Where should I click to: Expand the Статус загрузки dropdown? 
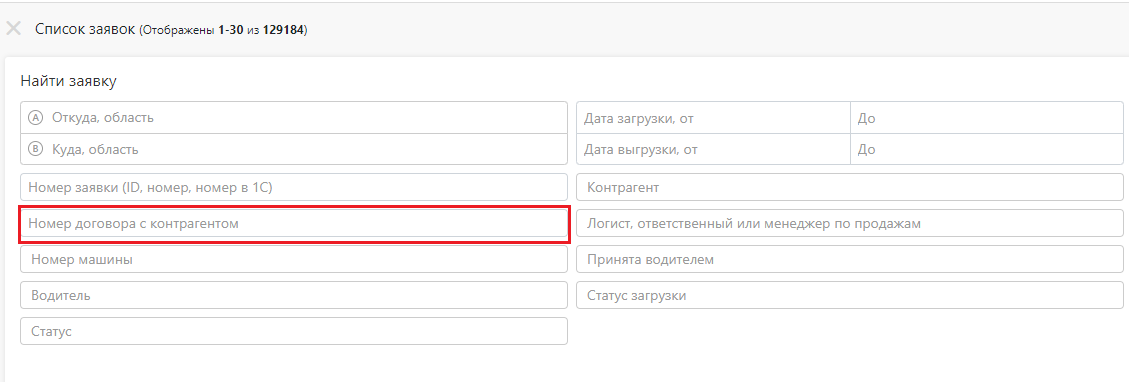point(850,295)
